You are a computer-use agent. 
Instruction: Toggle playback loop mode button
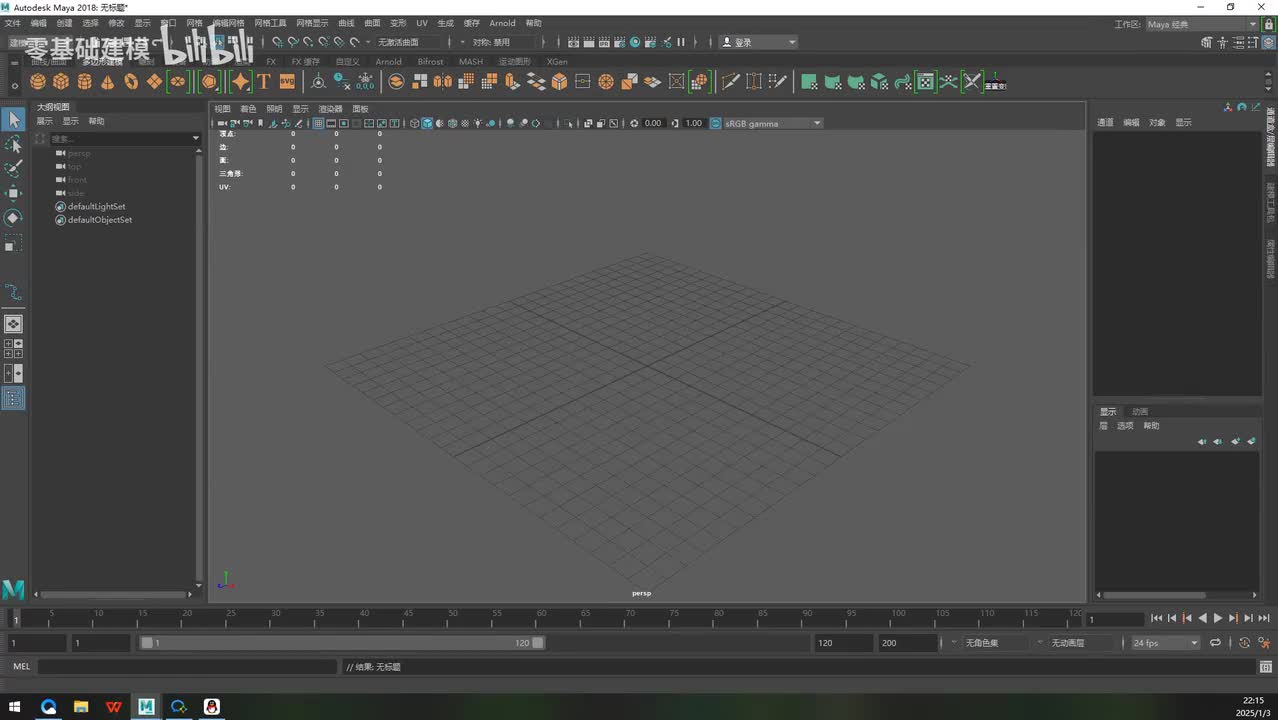(1215, 643)
